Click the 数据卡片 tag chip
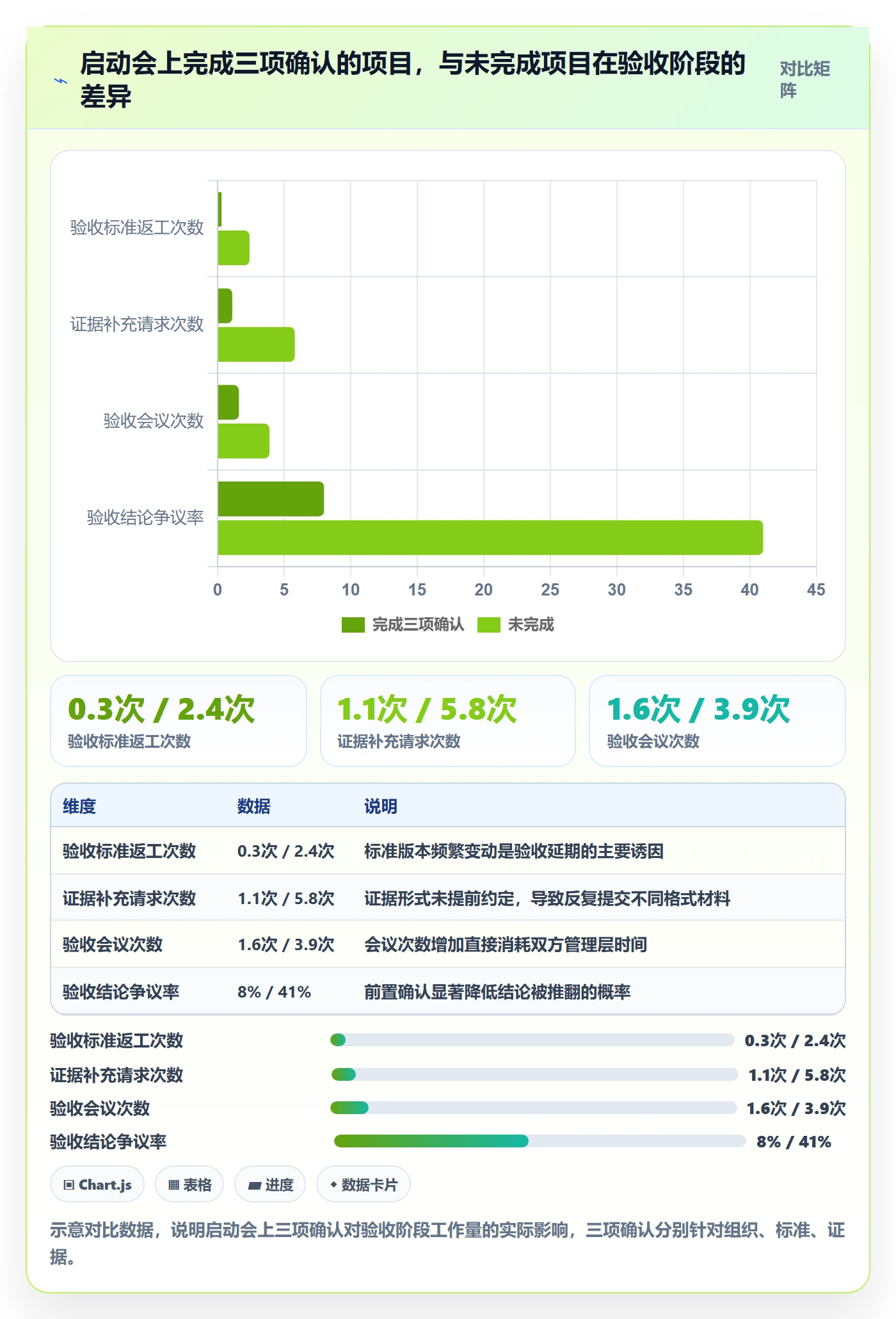Screen dimensions: 896x1319 (x=364, y=1185)
